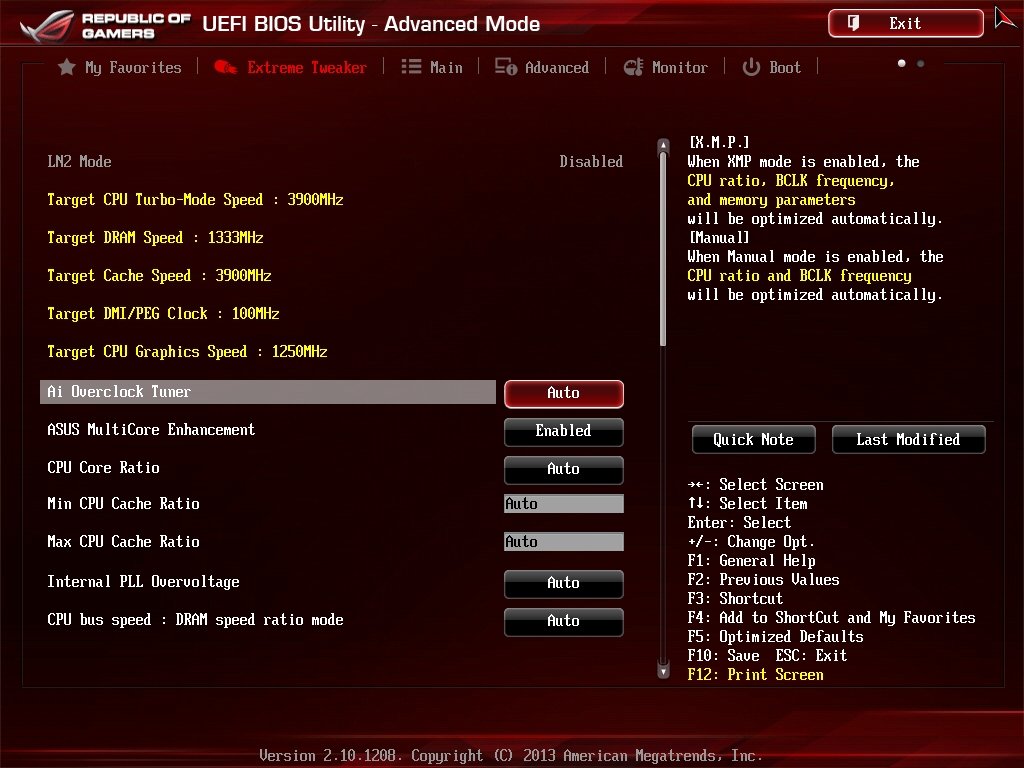1024x768 pixels.
Task: Click the ROG logo in the header
Action: (x=48, y=22)
